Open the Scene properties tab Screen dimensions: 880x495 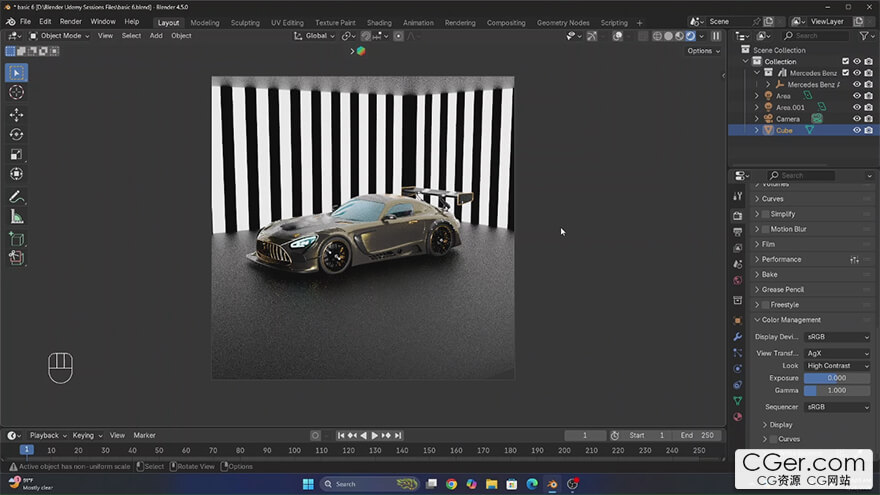(737, 264)
